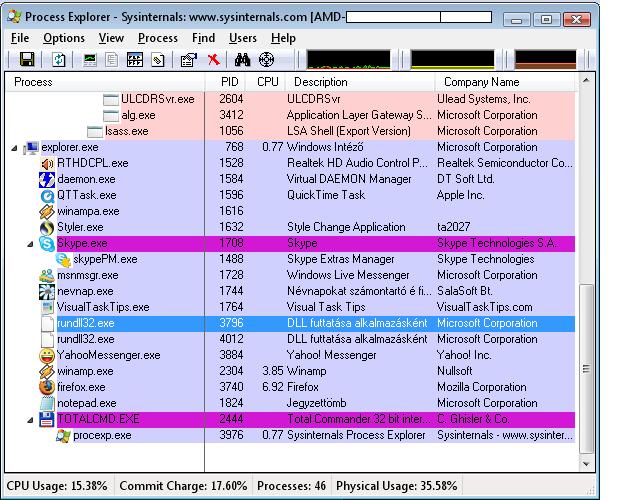Click the 'Jegyzettömb' description cell

[317, 403]
